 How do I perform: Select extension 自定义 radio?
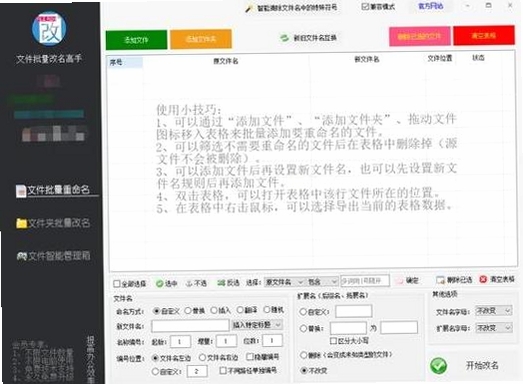[x=303, y=312]
